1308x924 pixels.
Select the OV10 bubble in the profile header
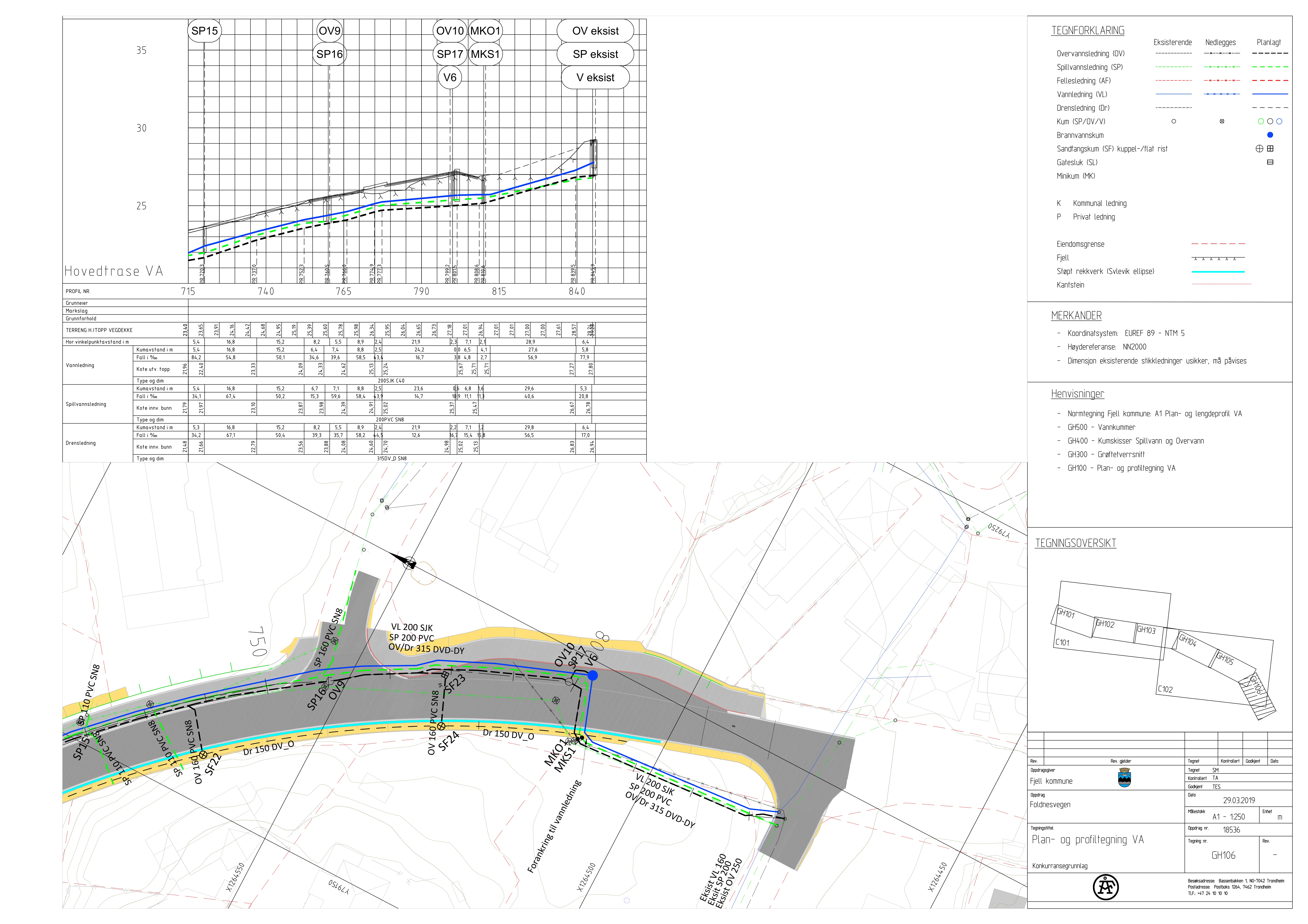[450, 31]
